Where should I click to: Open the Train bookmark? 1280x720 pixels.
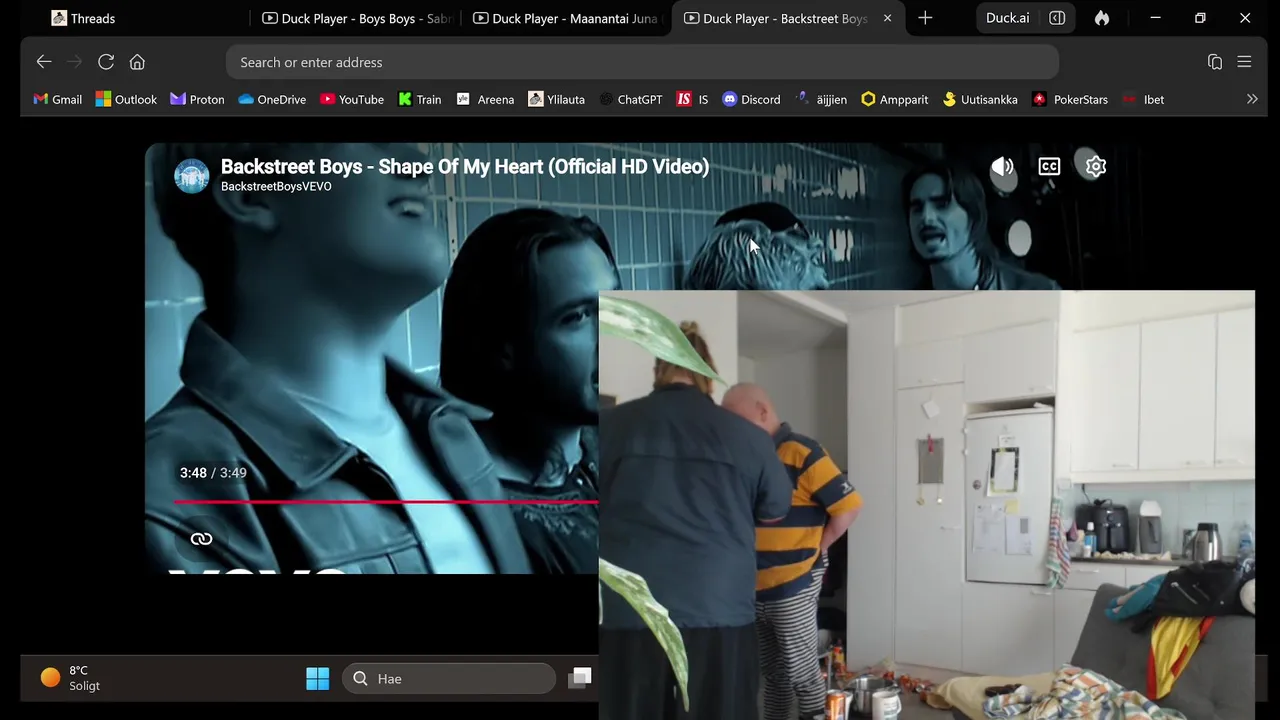click(x=419, y=99)
